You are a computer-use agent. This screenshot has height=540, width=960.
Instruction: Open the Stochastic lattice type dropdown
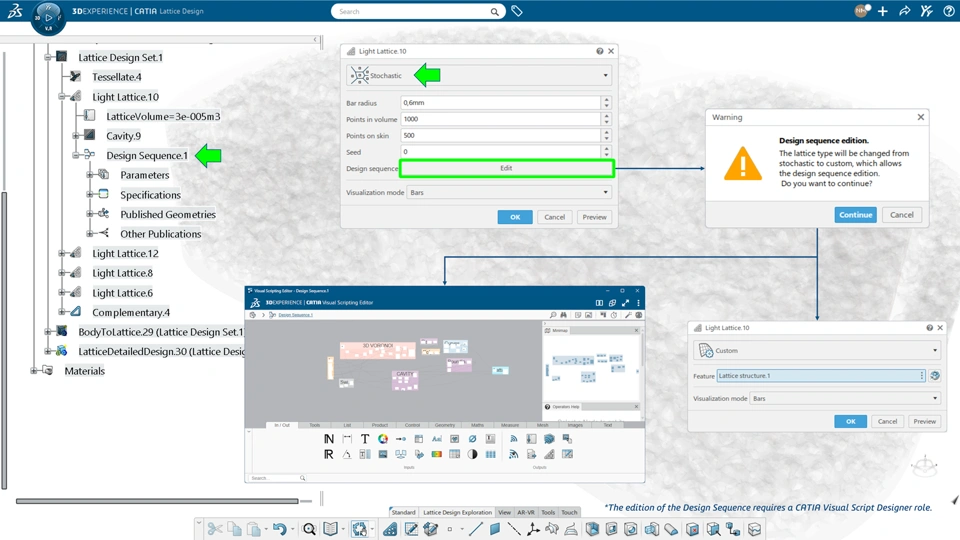[479, 75]
